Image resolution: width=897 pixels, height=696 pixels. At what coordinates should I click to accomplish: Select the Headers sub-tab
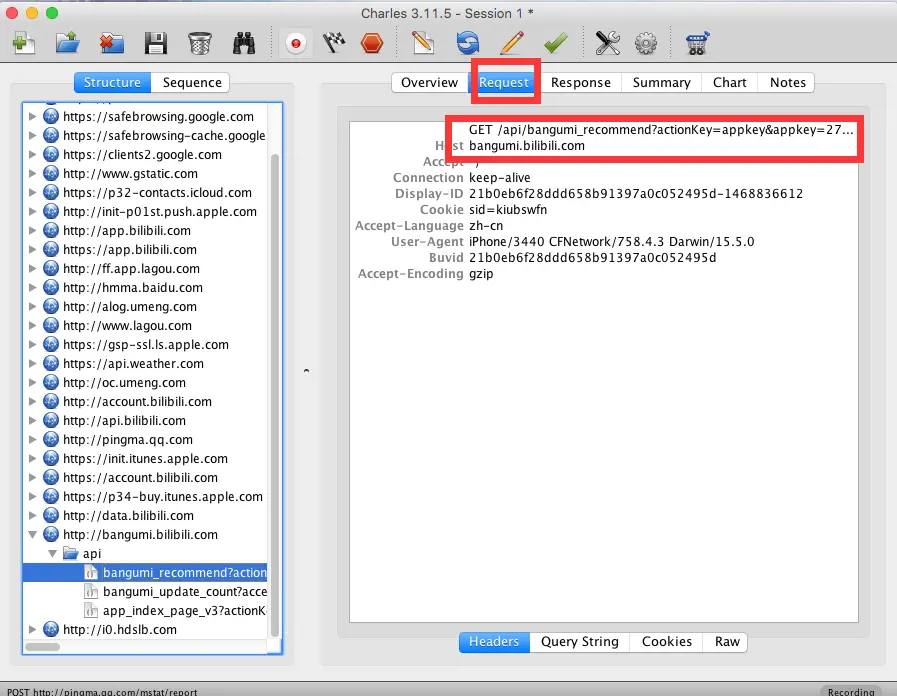point(494,642)
